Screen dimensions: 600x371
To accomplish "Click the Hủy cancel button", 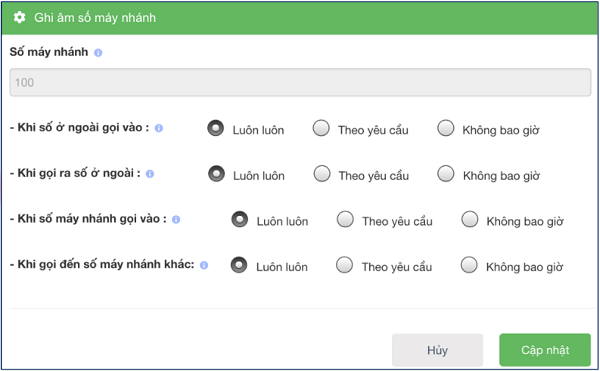I will point(437,350).
